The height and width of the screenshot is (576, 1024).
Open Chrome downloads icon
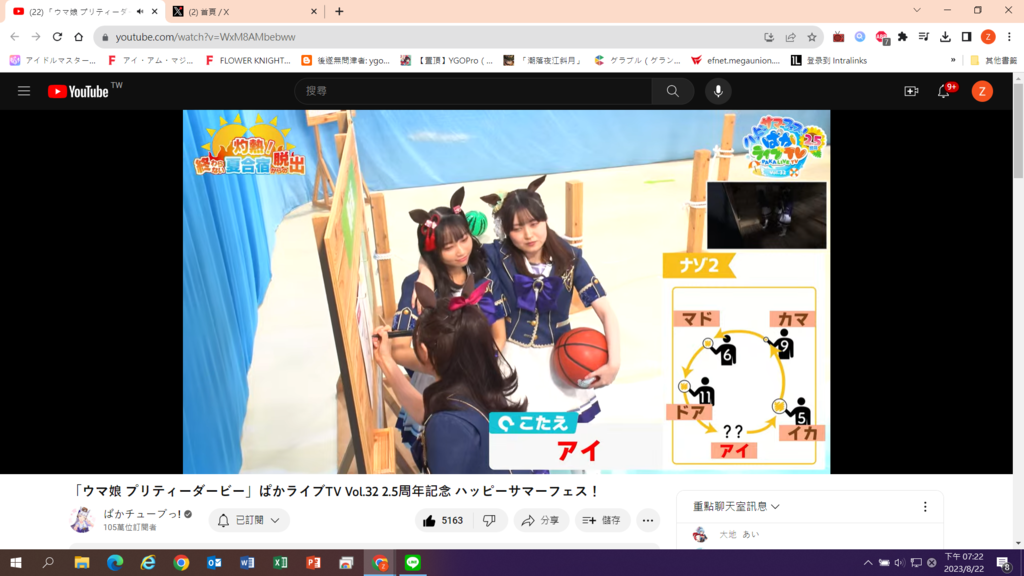tap(945, 37)
